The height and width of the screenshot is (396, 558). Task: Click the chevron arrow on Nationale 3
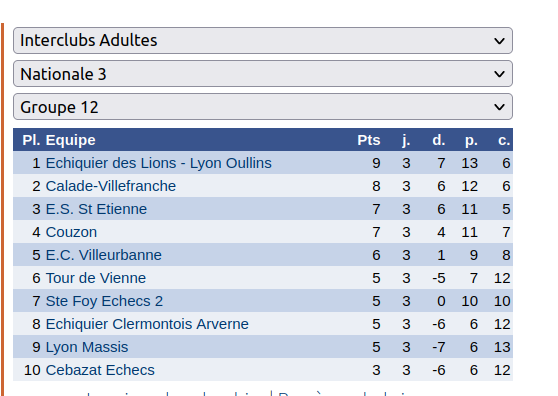(499, 74)
